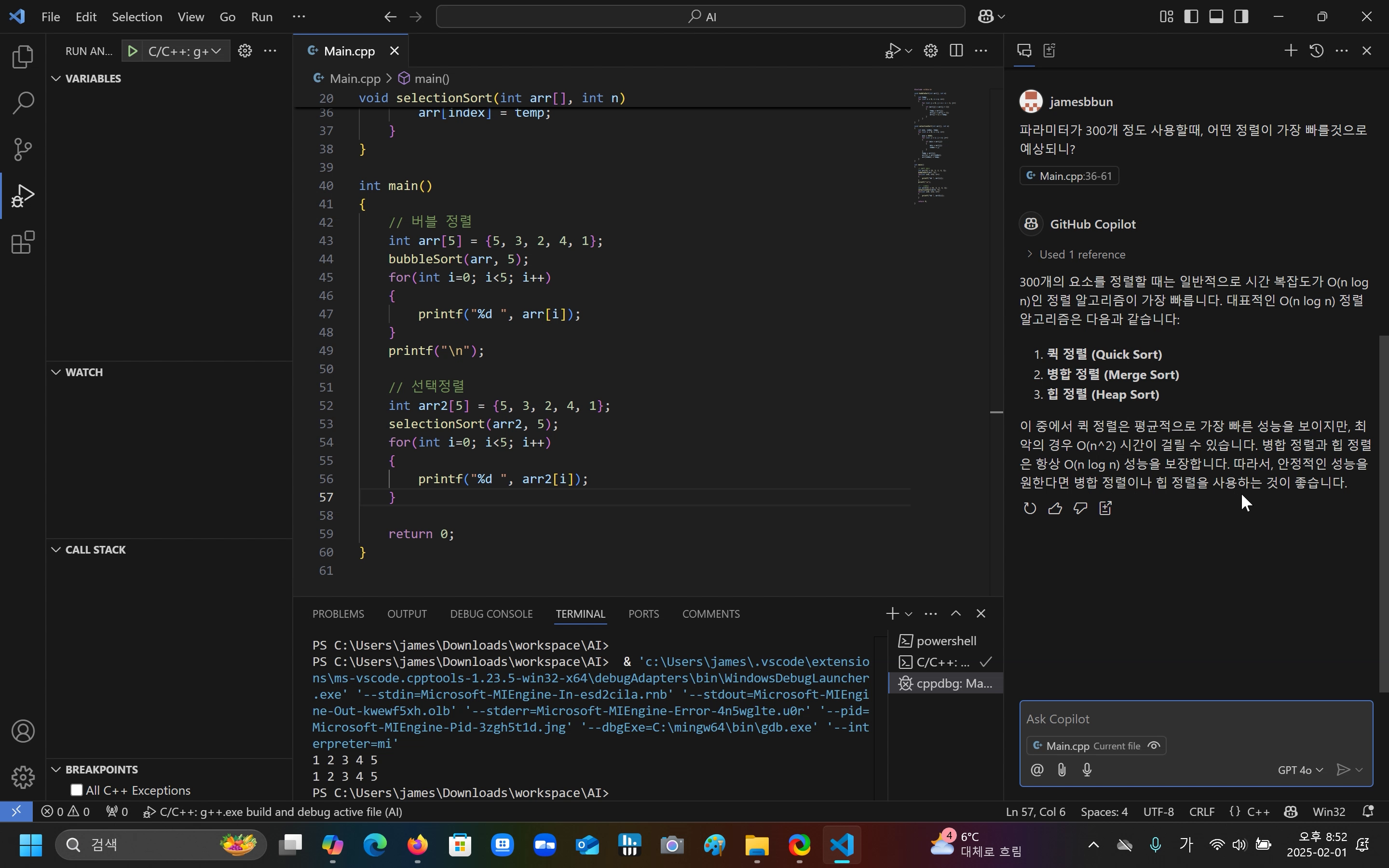Click the split editor right icon
Image resolution: width=1389 pixels, height=868 pixels.
(956, 51)
